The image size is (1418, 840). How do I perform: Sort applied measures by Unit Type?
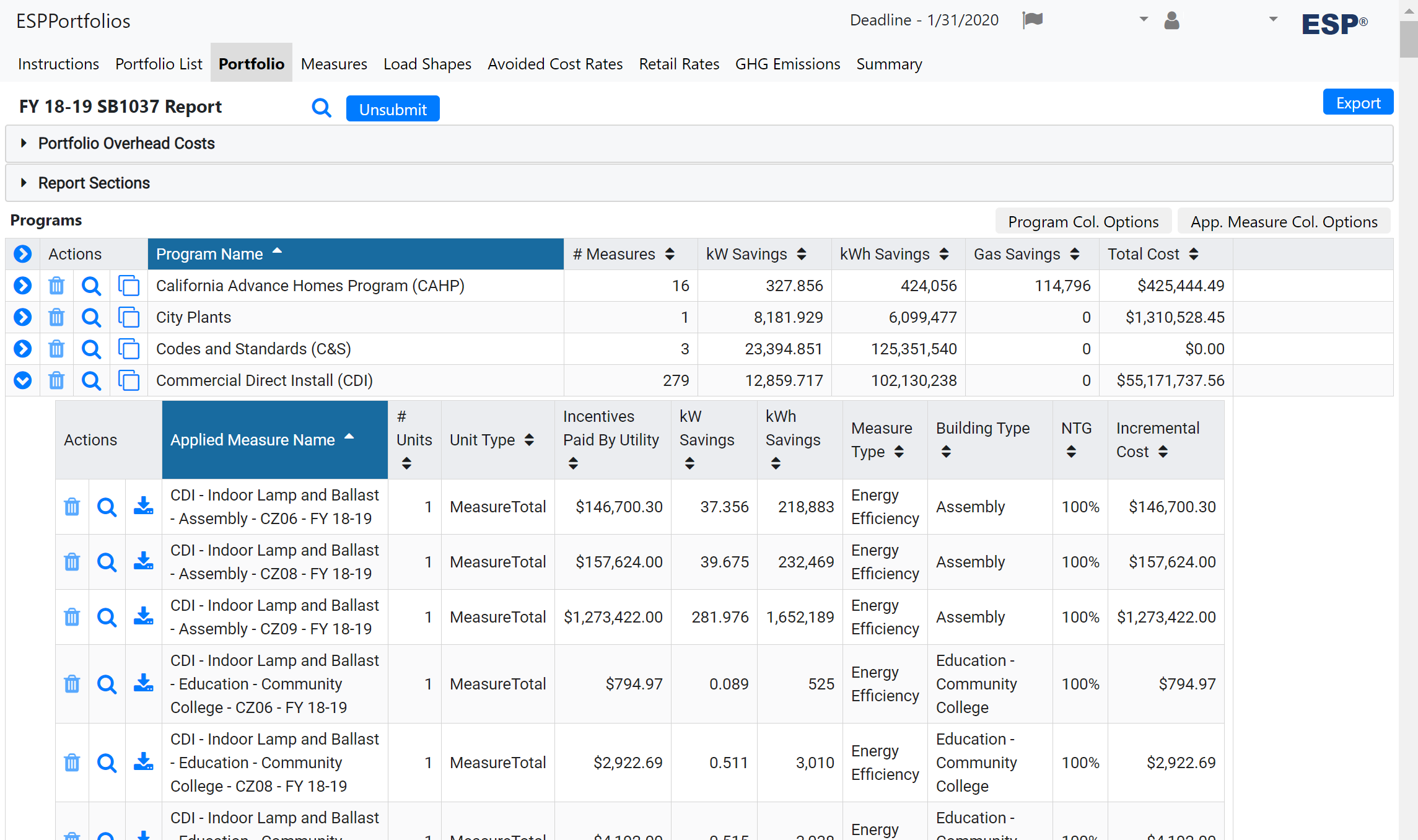coord(498,440)
